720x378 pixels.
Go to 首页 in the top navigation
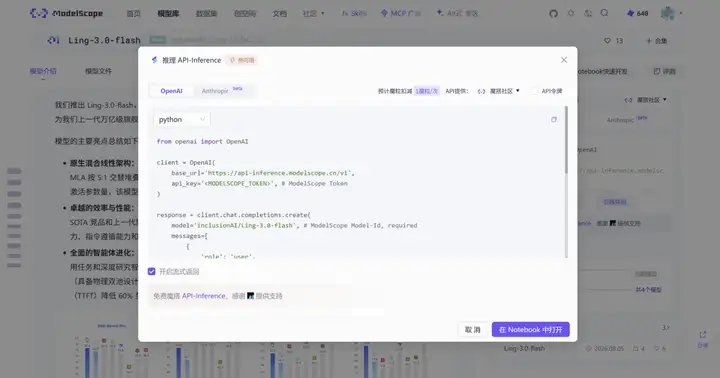(133, 13)
